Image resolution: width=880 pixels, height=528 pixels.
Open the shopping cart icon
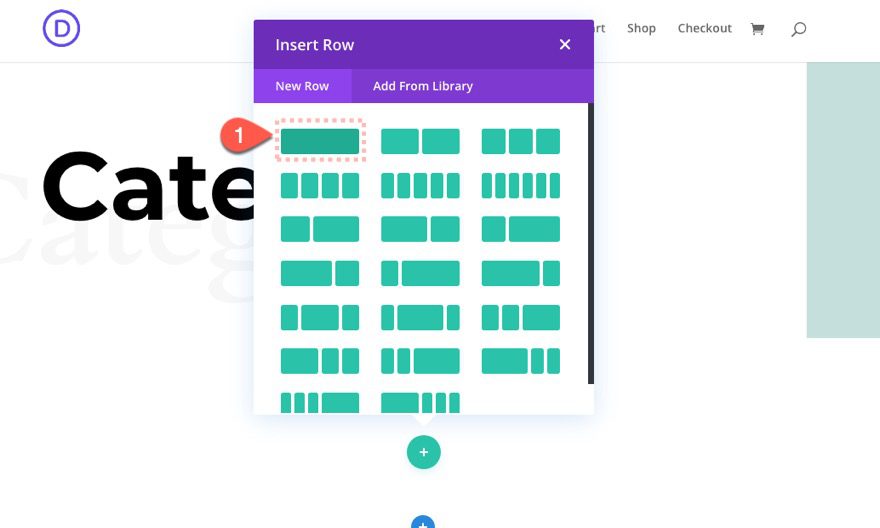[758, 29]
